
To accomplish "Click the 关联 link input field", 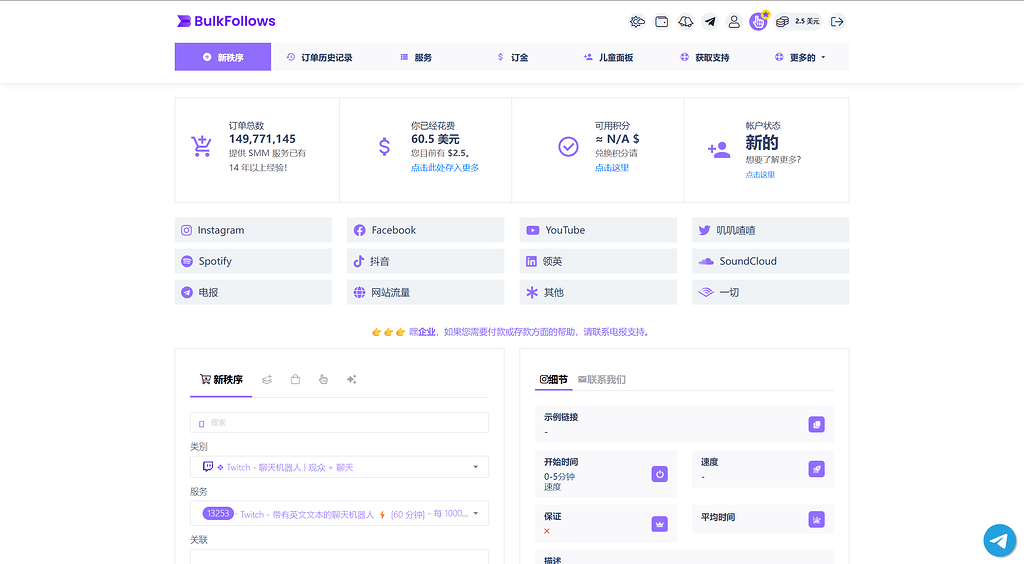I will point(340,556).
